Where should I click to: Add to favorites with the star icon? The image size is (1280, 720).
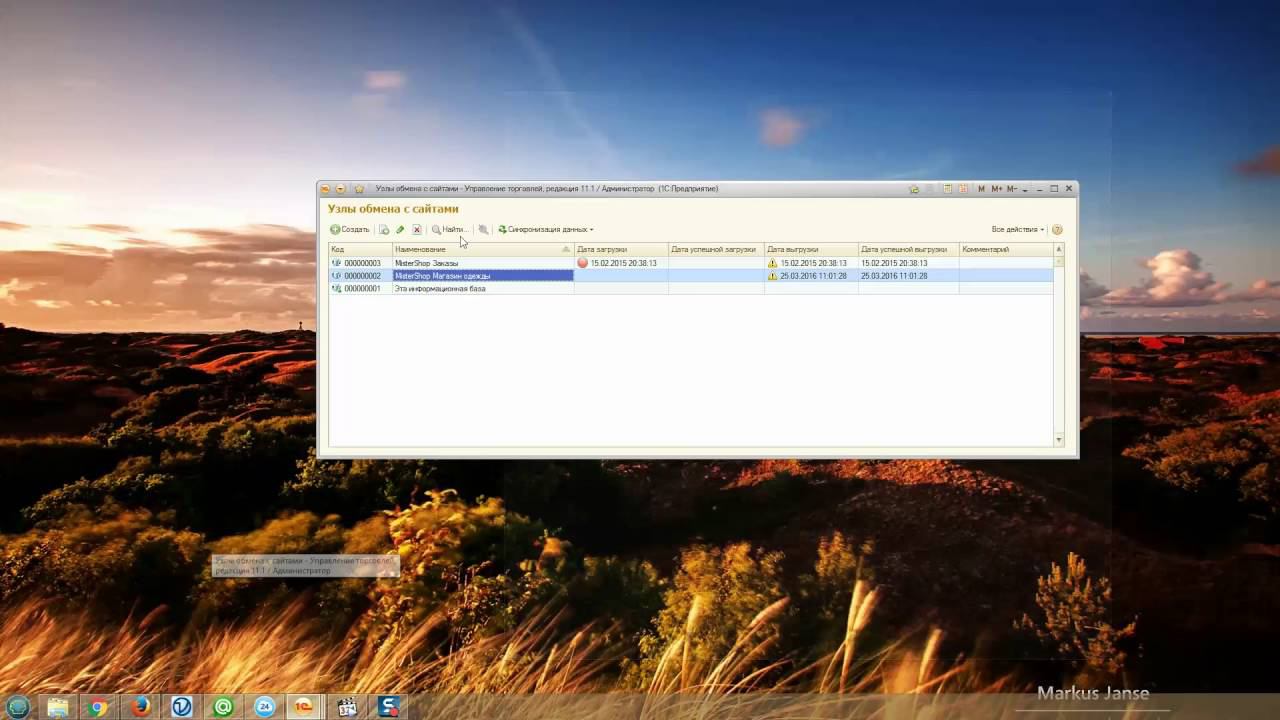click(x=359, y=188)
